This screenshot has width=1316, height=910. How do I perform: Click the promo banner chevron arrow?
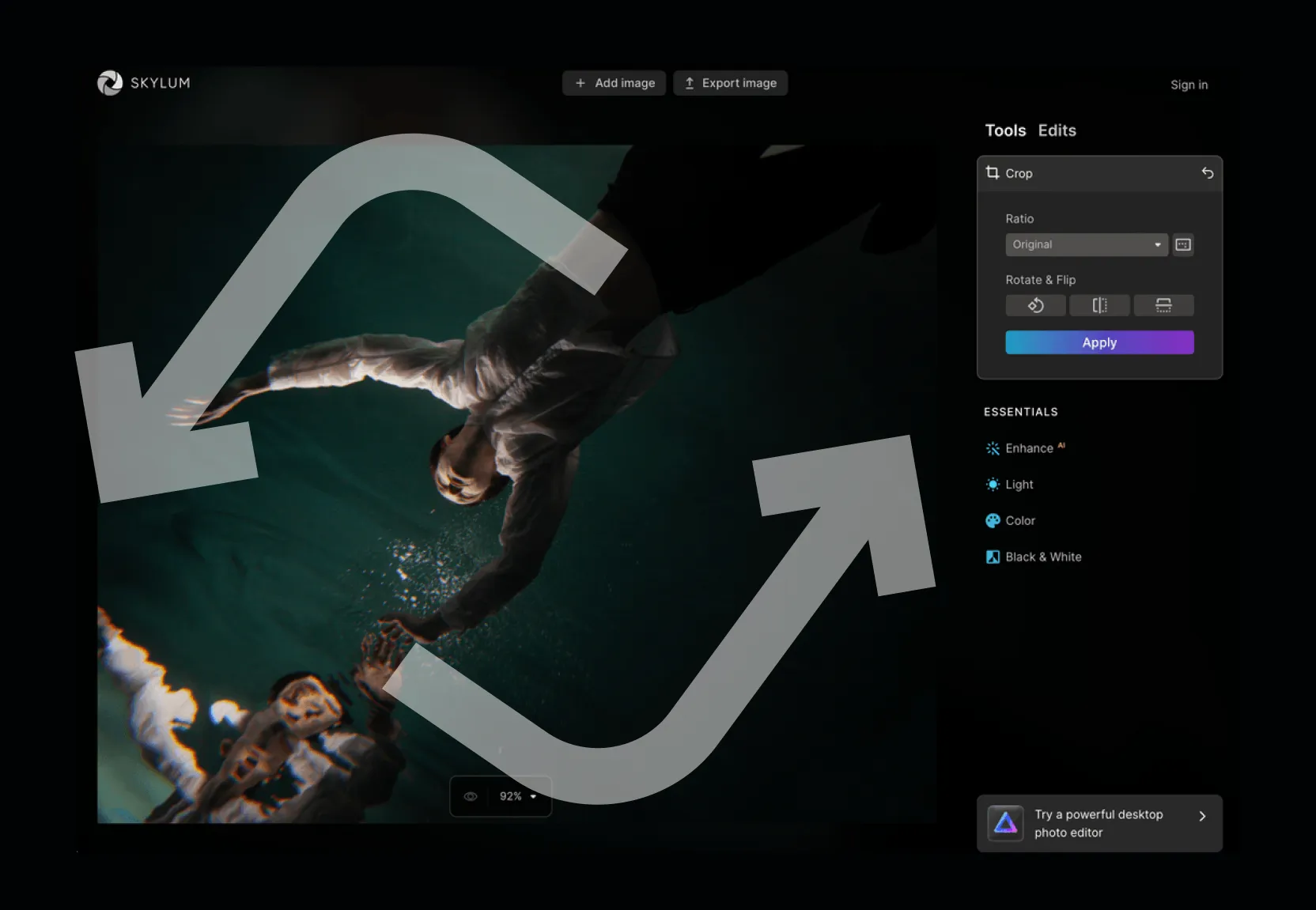[x=1202, y=816]
